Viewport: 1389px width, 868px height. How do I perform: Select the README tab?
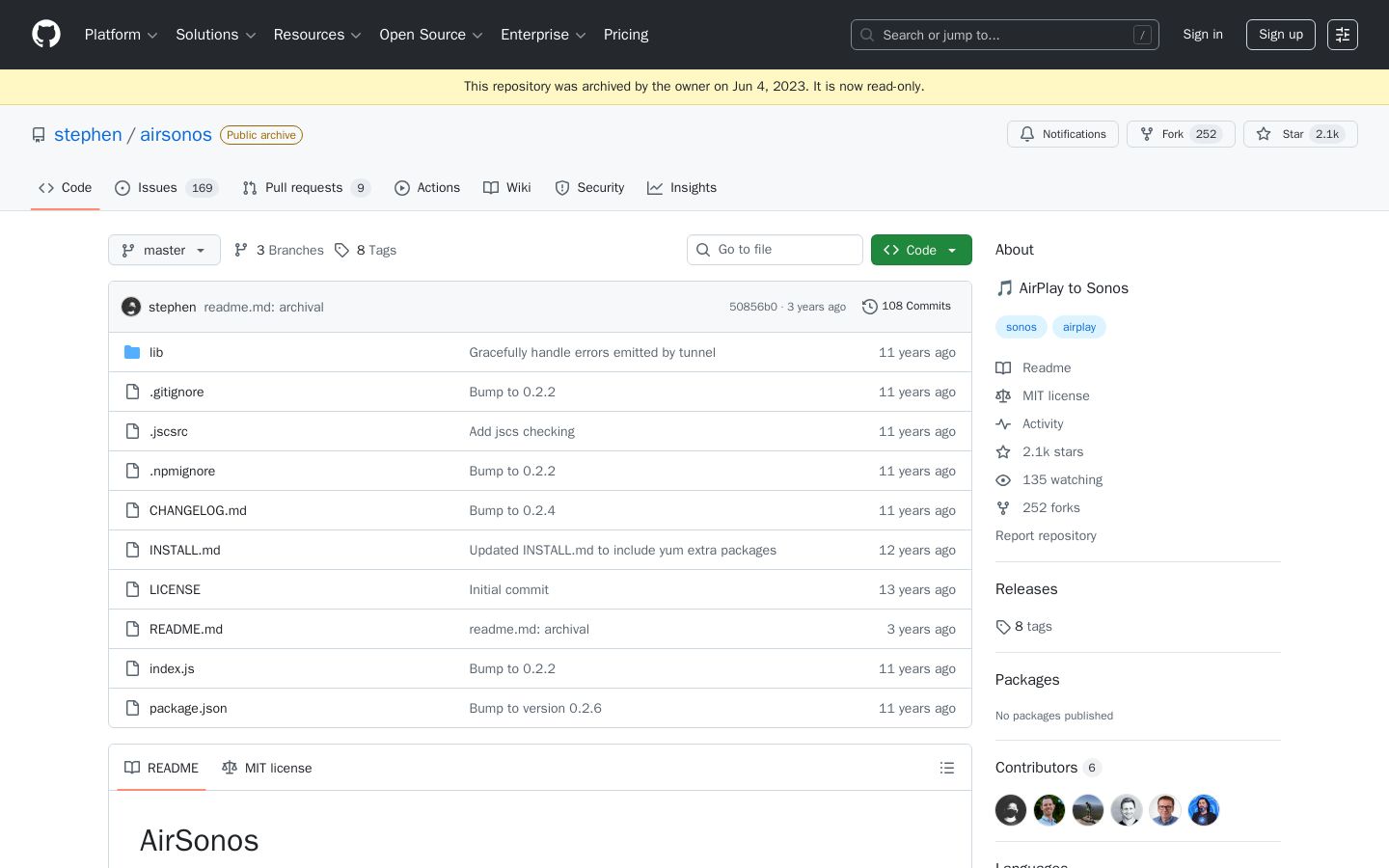161,768
